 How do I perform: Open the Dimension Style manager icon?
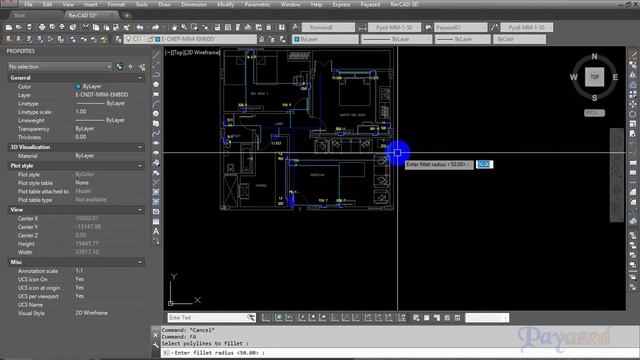[x=362, y=27]
